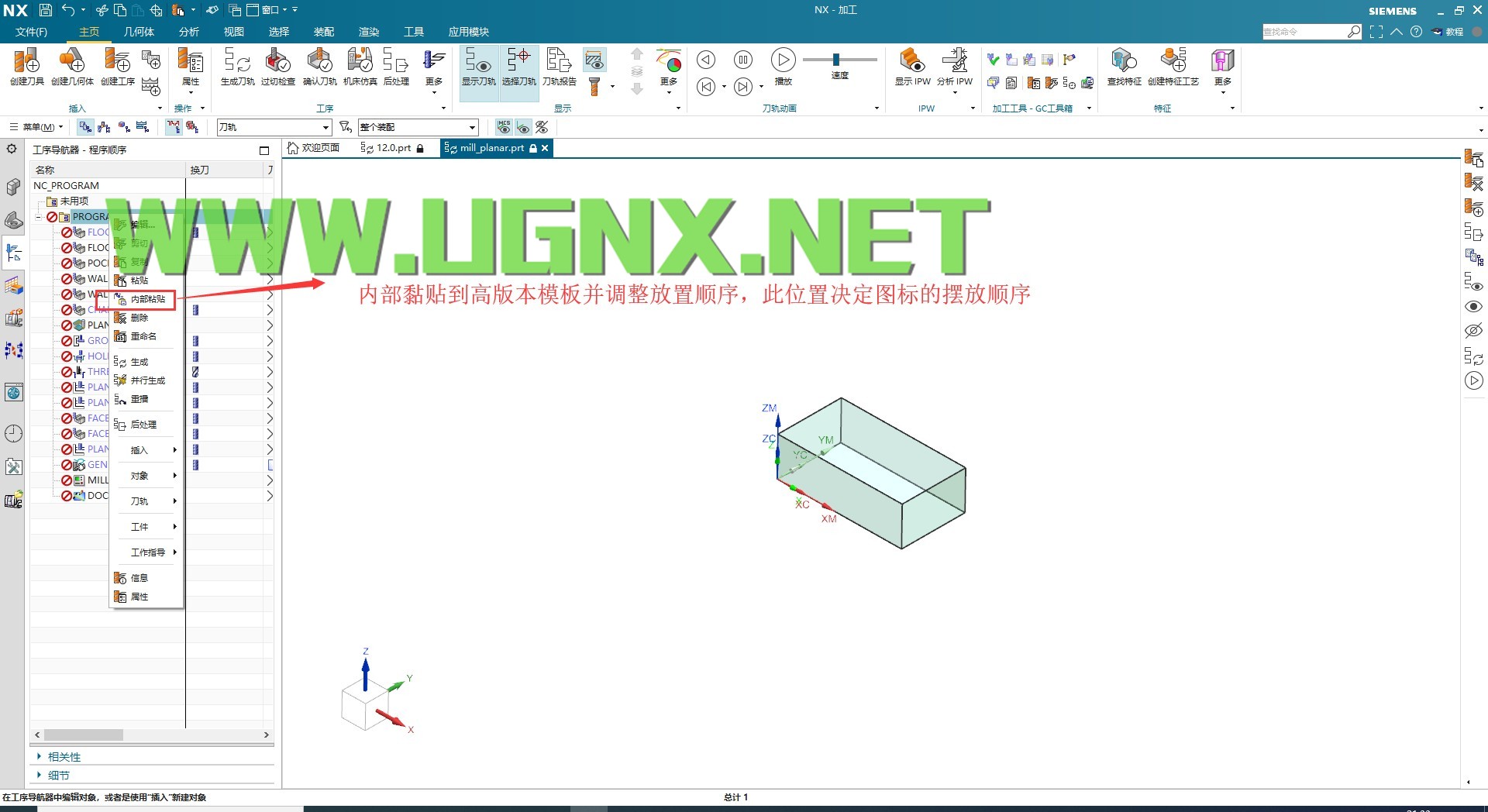Click Program Order View icon
Screen dimensions: 1488x812
click(x=85, y=127)
